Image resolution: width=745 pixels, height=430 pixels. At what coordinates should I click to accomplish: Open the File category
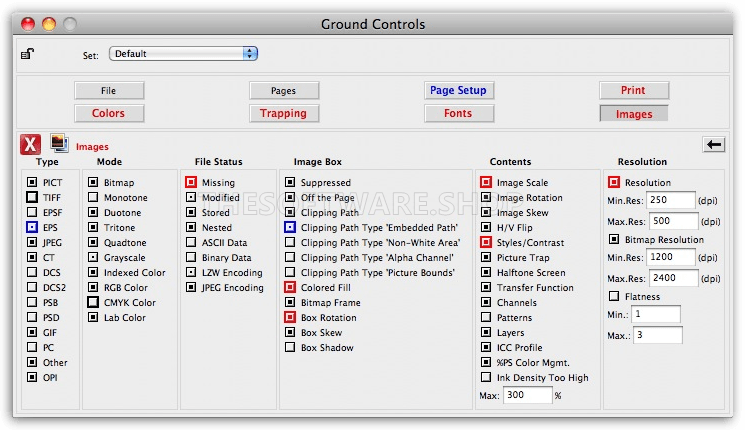[x=109, y=90]
